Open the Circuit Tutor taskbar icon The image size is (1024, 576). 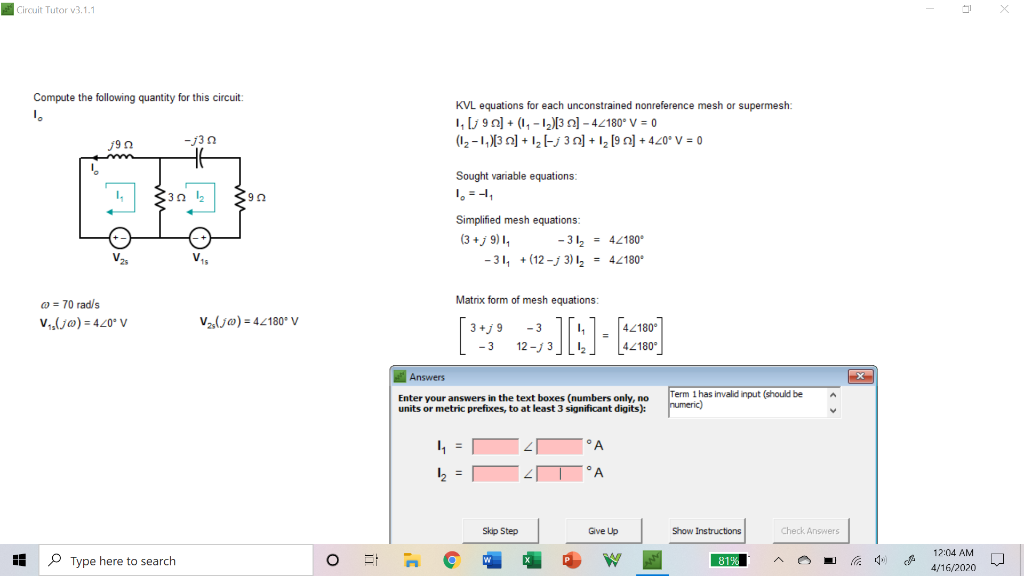[x=651, y=561]
